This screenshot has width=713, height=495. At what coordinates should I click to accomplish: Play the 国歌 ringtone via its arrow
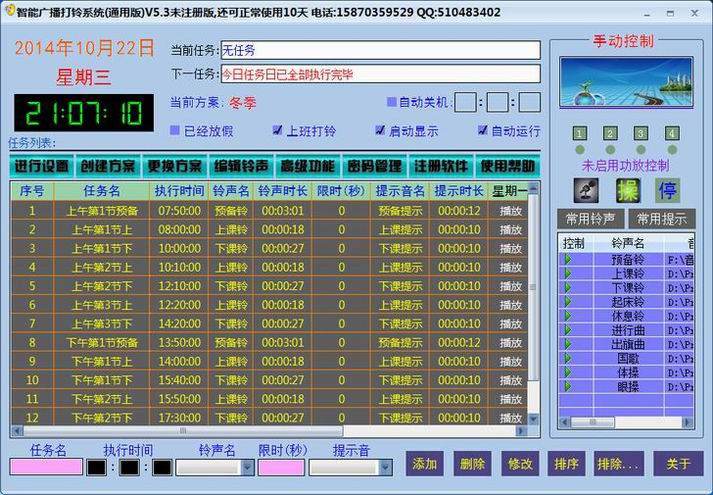click(567, 357)
